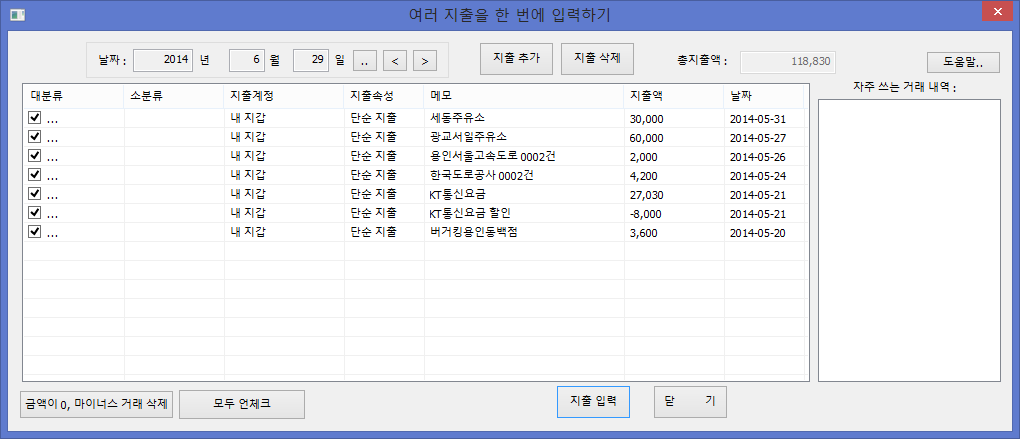Image resolution: width=1020 pixels, height=439 pixels.
Task: Uncheck the 광교서일주유소 row checkbox
Action: [x=35, y=137]
